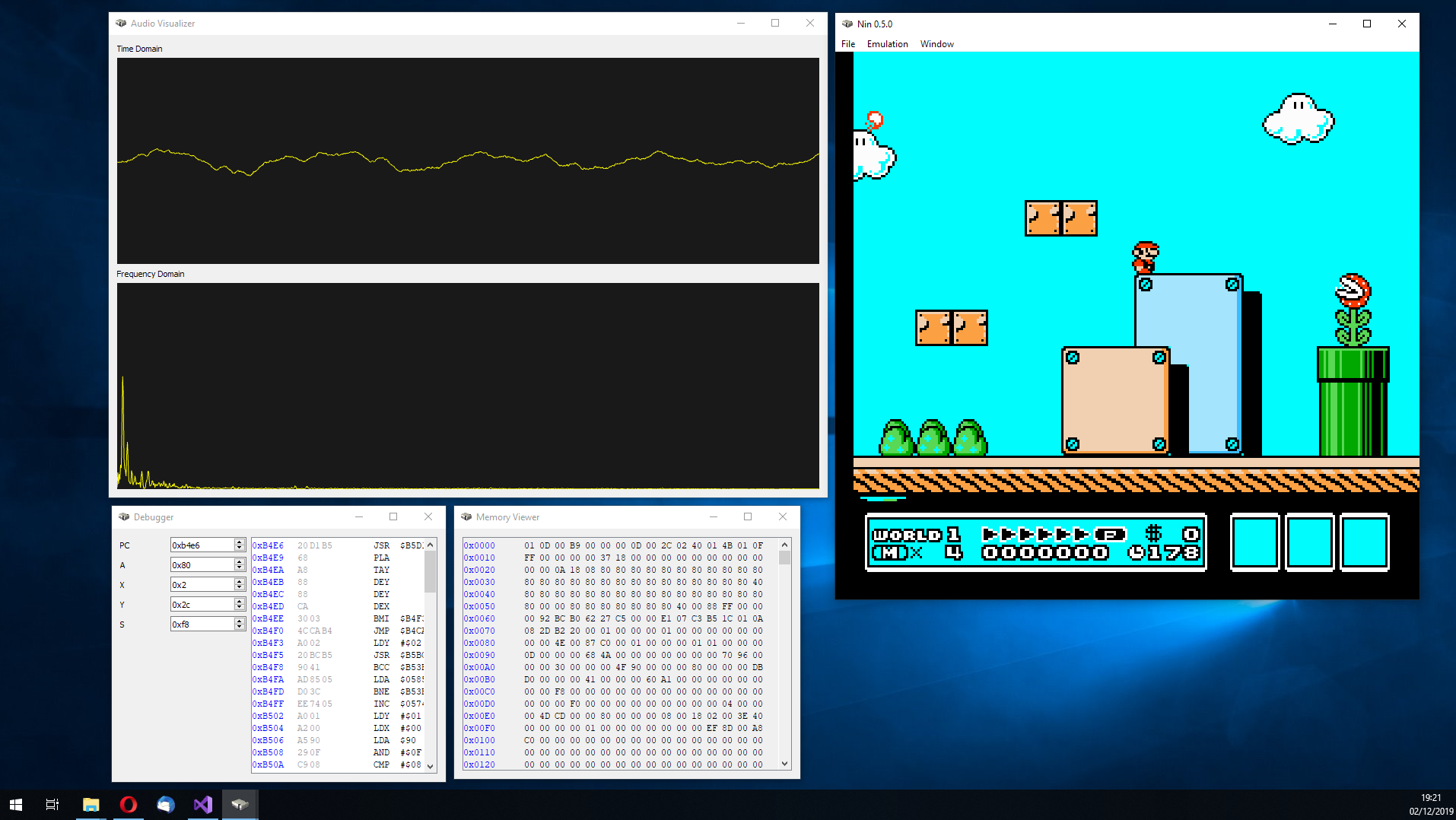1456x820 pixels.
Task: Click the disassembly scroll-down arrow in Debugger
Action: 431,766
